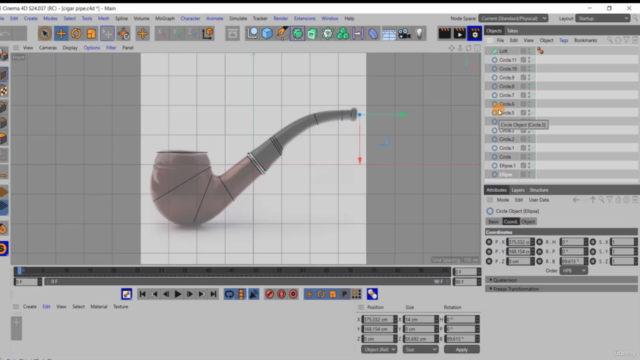Click the Undo arrow in toolbar
The width and height of the screenshot is (640, 360).
[x=5, y=33]
